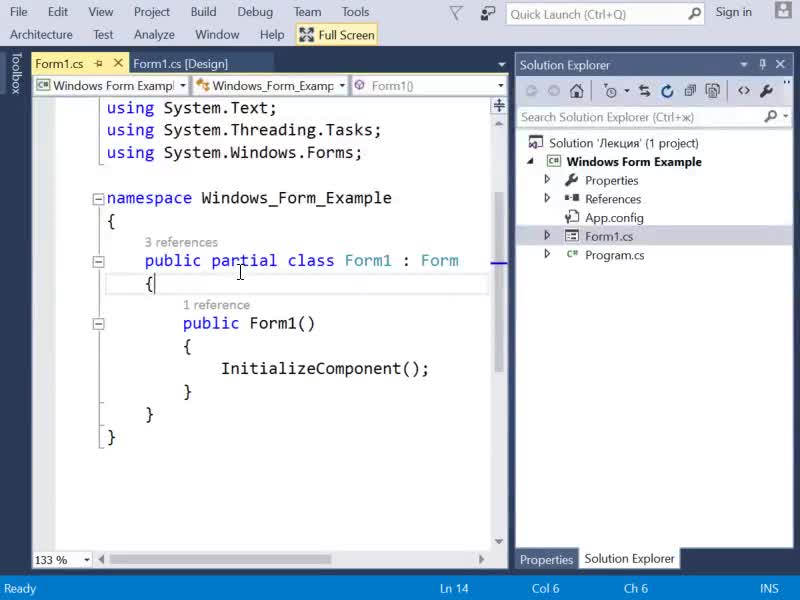800x600 pixels.
Task: Click the Form1.cs form icon in the tree
Action: [571, 236]
